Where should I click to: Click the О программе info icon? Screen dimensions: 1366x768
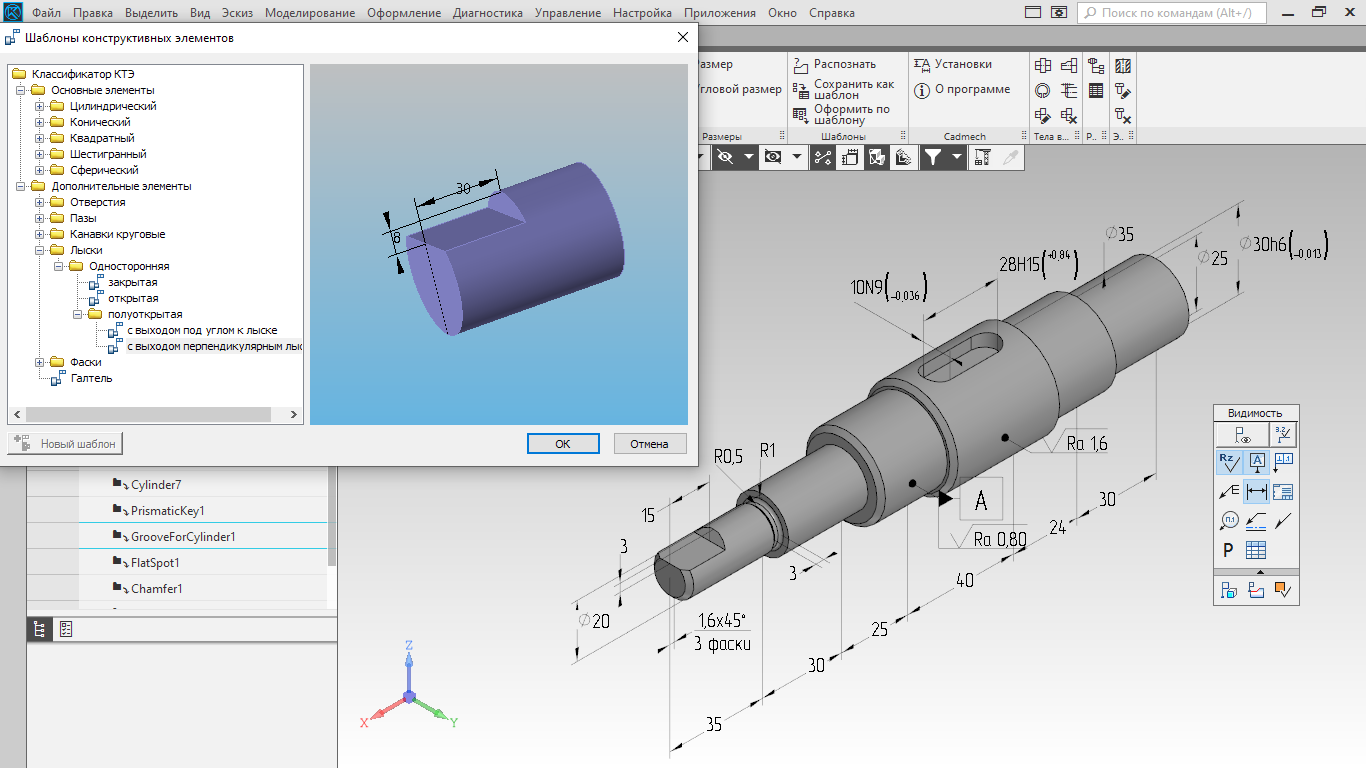click(922, 90)
